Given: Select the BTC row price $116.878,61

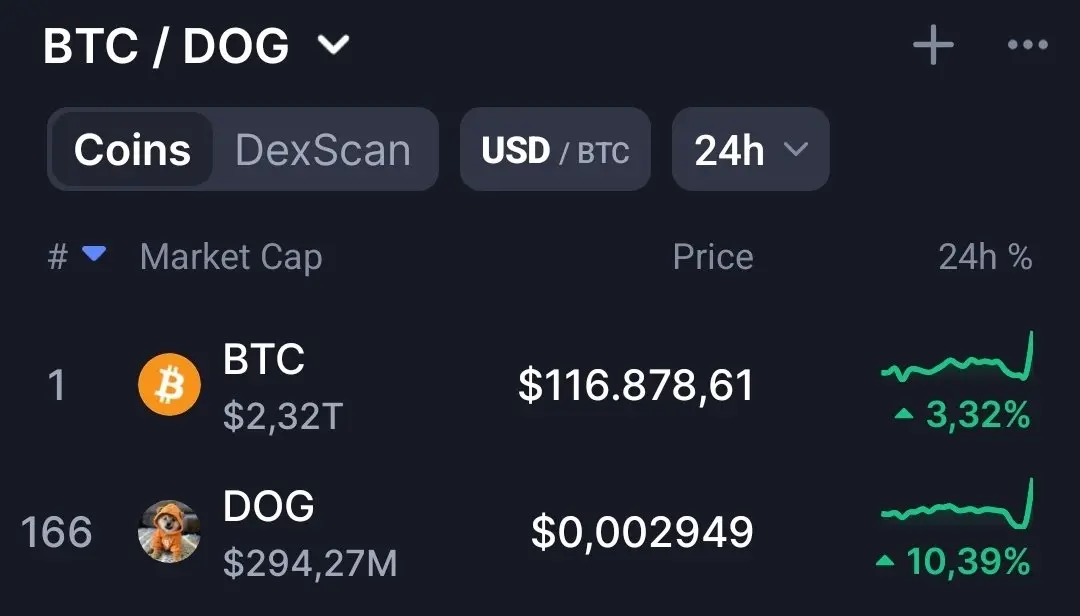Looking at the screenshot, I should [636, 385].
